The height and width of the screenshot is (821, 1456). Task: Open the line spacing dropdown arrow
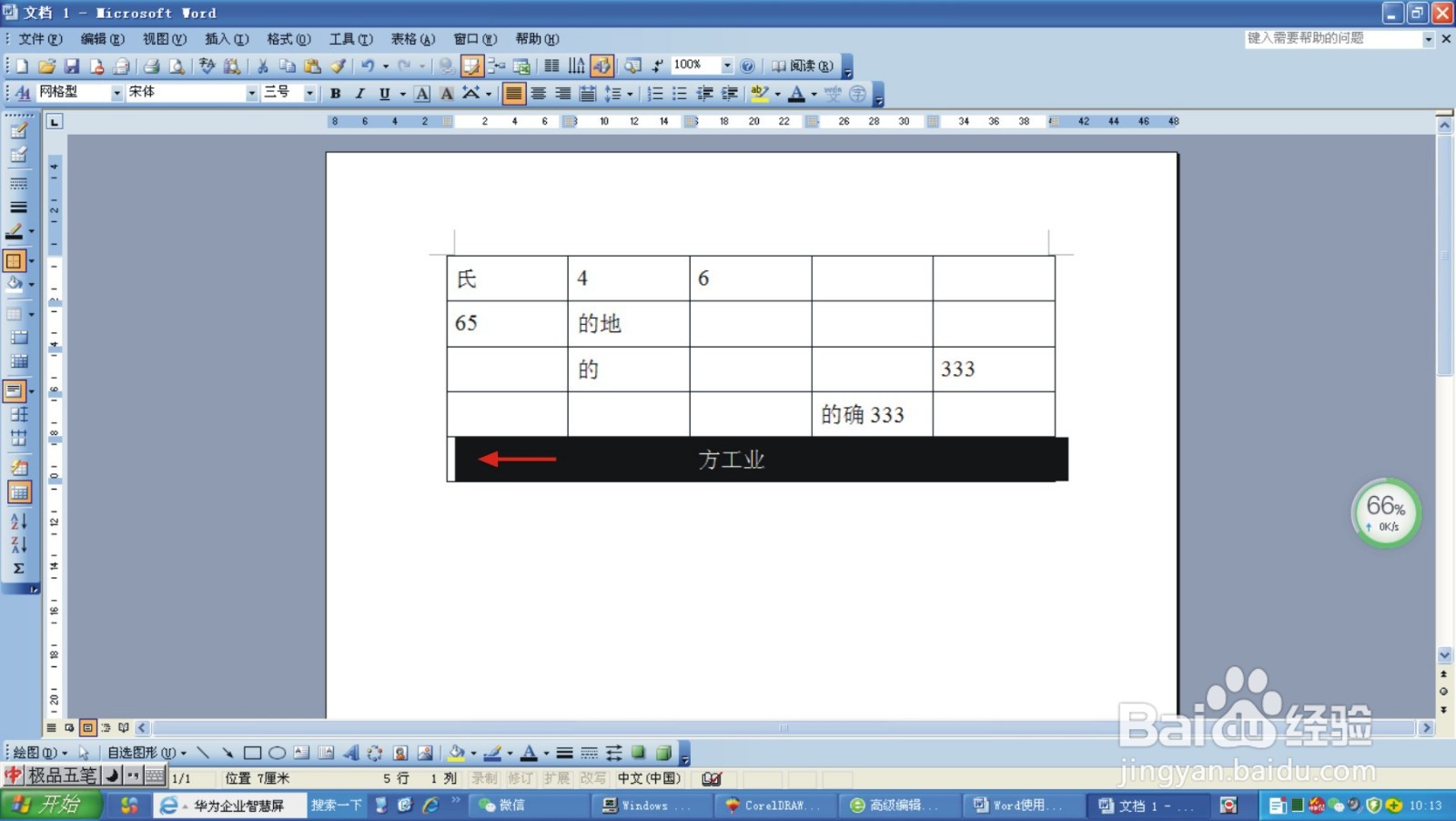[630, 93]
